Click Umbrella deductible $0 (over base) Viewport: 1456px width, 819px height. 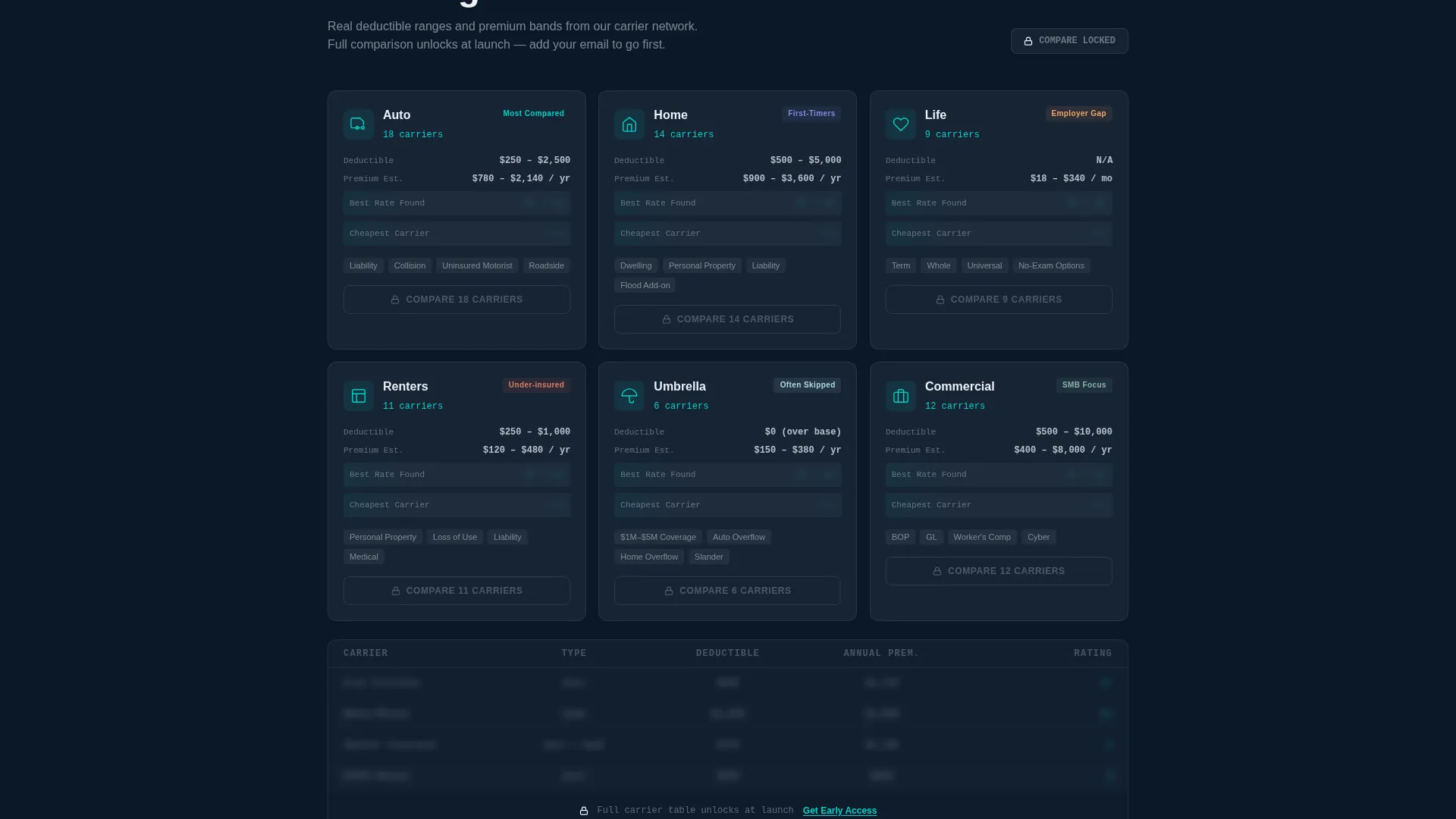click(x=802, y=432)
